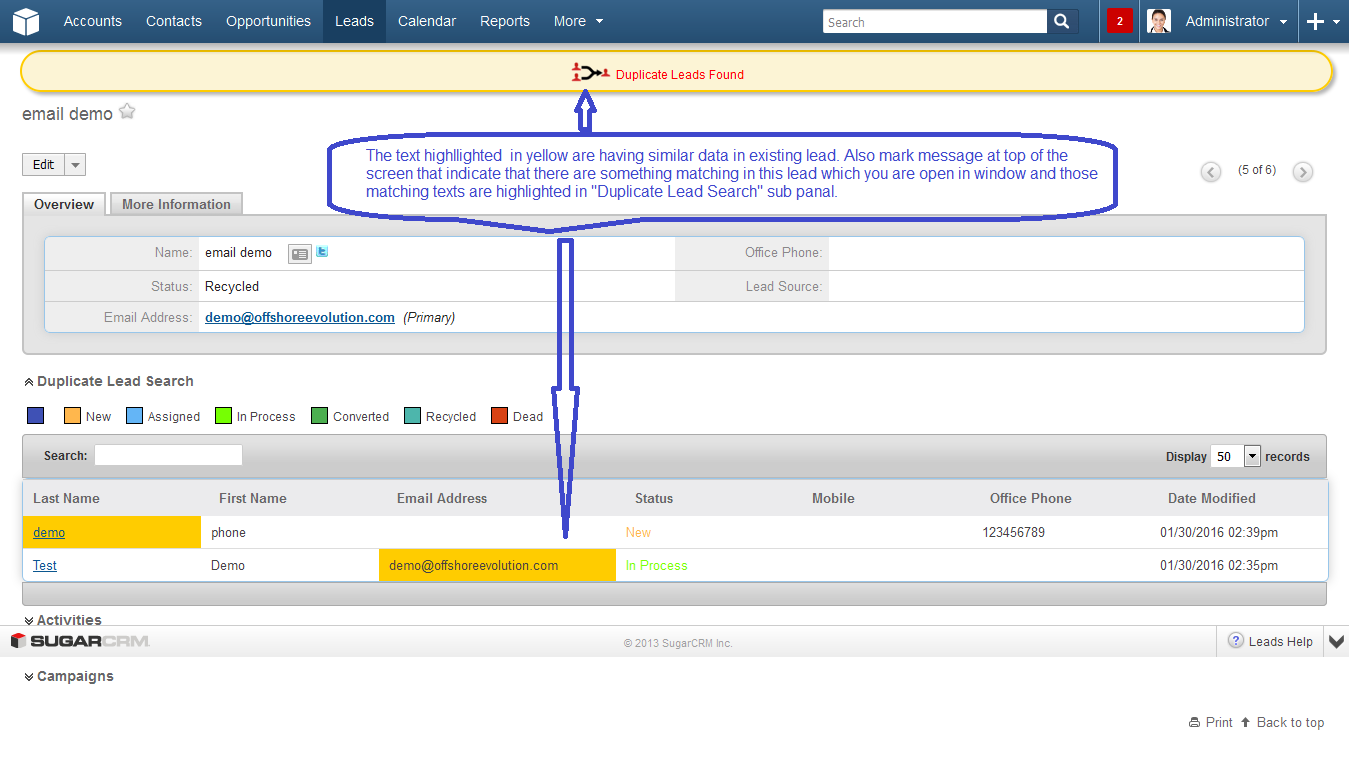This screenshot has width=1349, height=775.
Task: Expand the Activities section
Action: 29,619
